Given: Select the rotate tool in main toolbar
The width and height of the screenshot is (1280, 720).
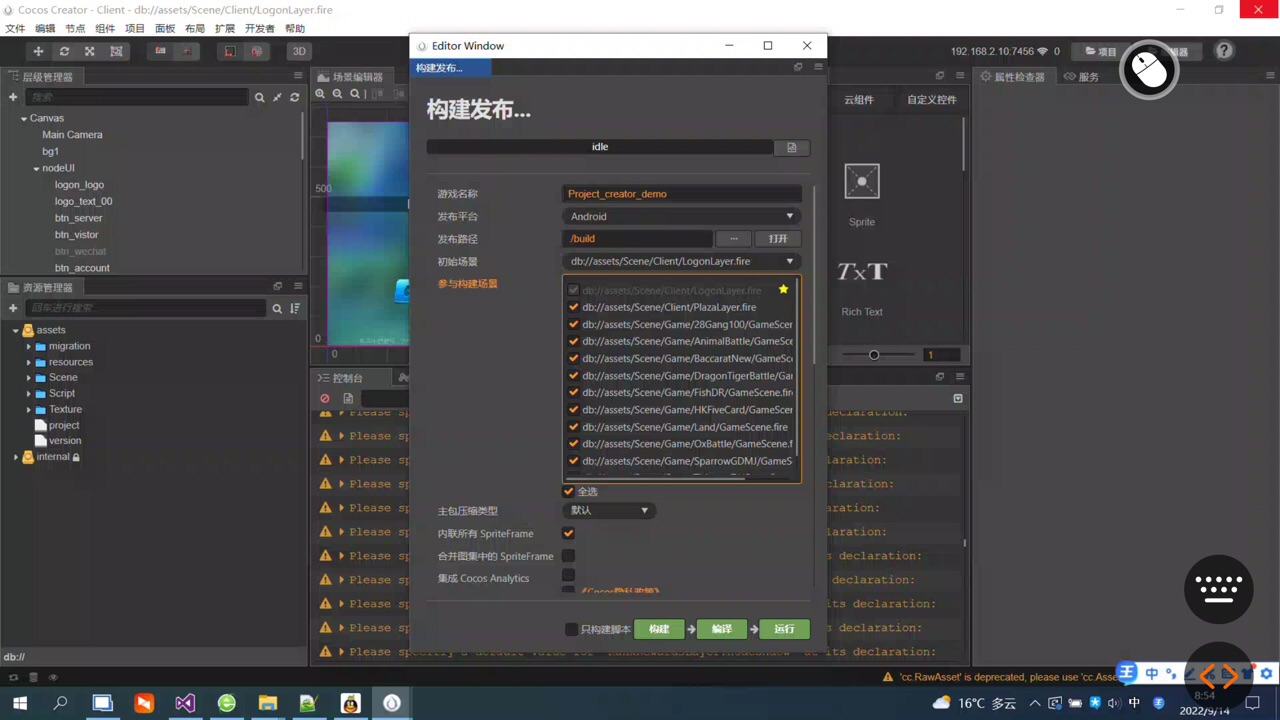Looking at the screenshot, I should pyautogui.click(x=64, y=51).
